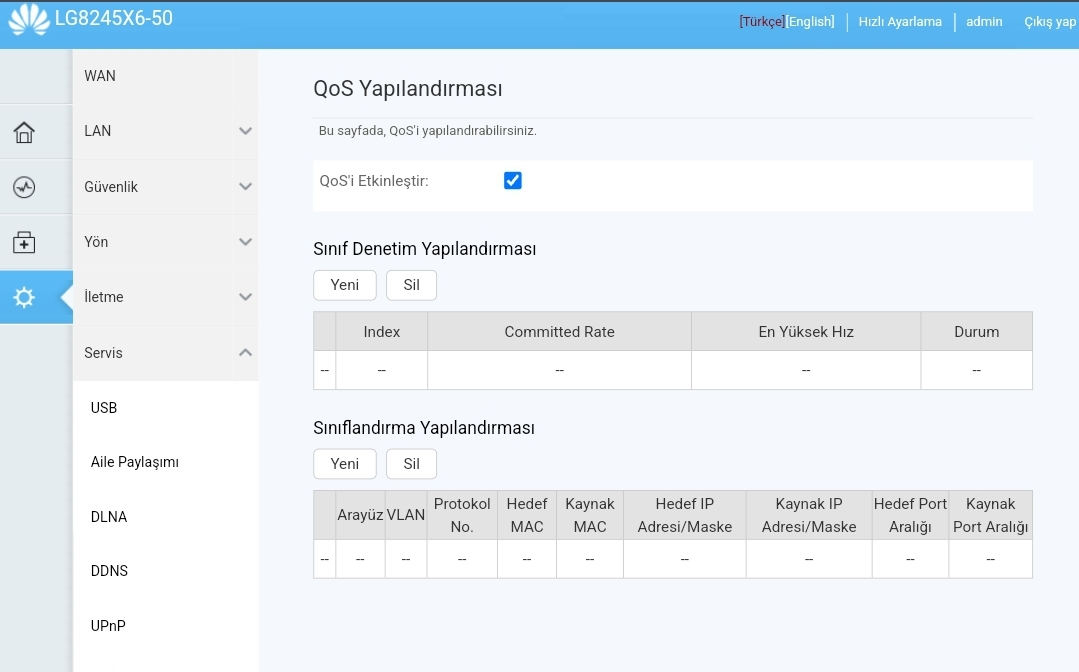
Task: Click Yeni under Sınıf Denetim Yapılandırması
Action: (345, 285)
